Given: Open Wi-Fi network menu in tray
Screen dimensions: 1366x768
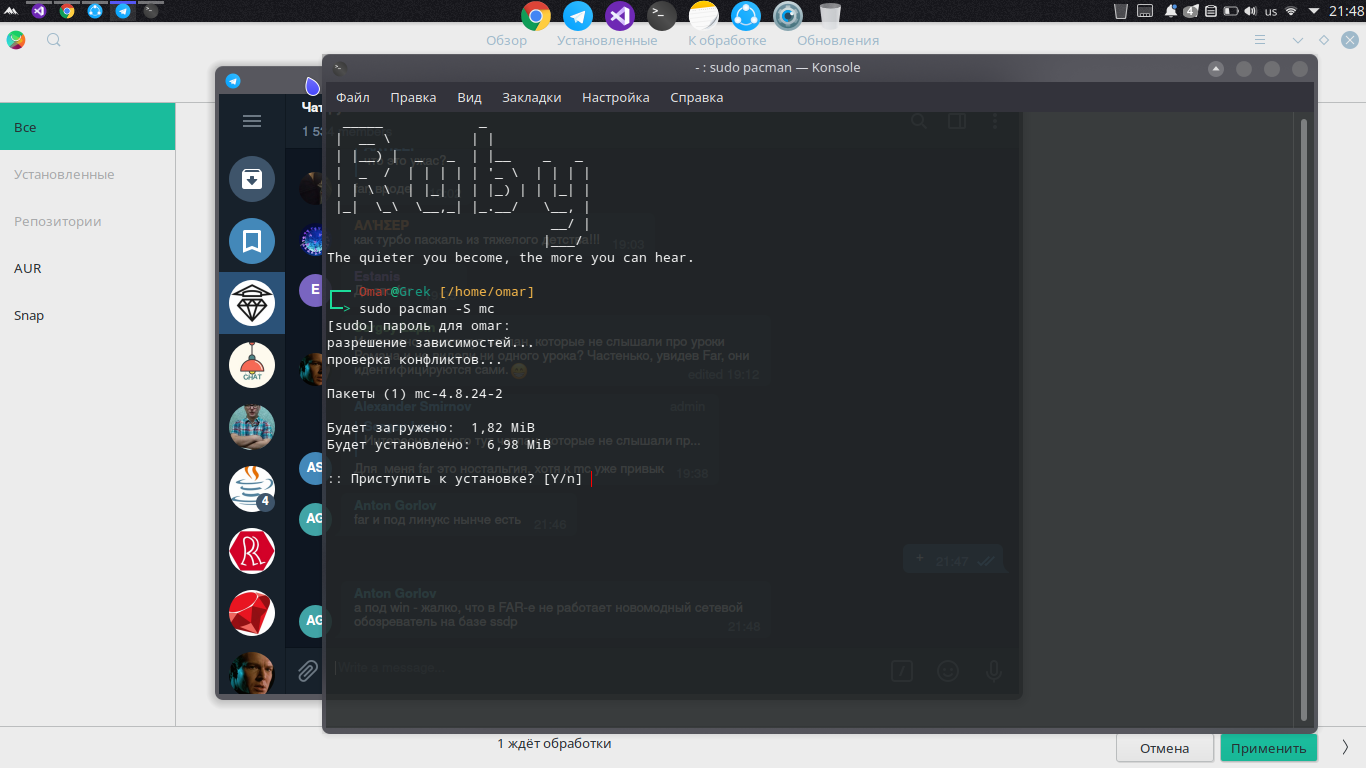Looking at the screenshot, I should [1291, 11].
